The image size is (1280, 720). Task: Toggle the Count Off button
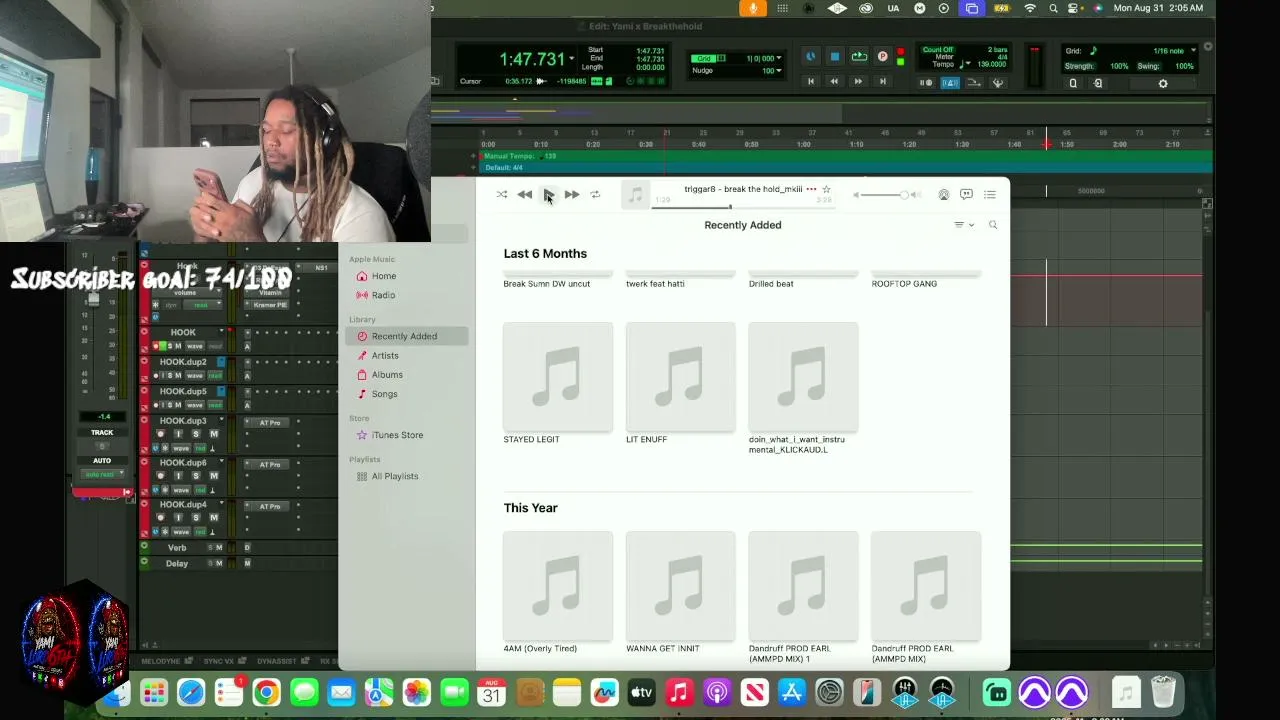tap(938, 50)
